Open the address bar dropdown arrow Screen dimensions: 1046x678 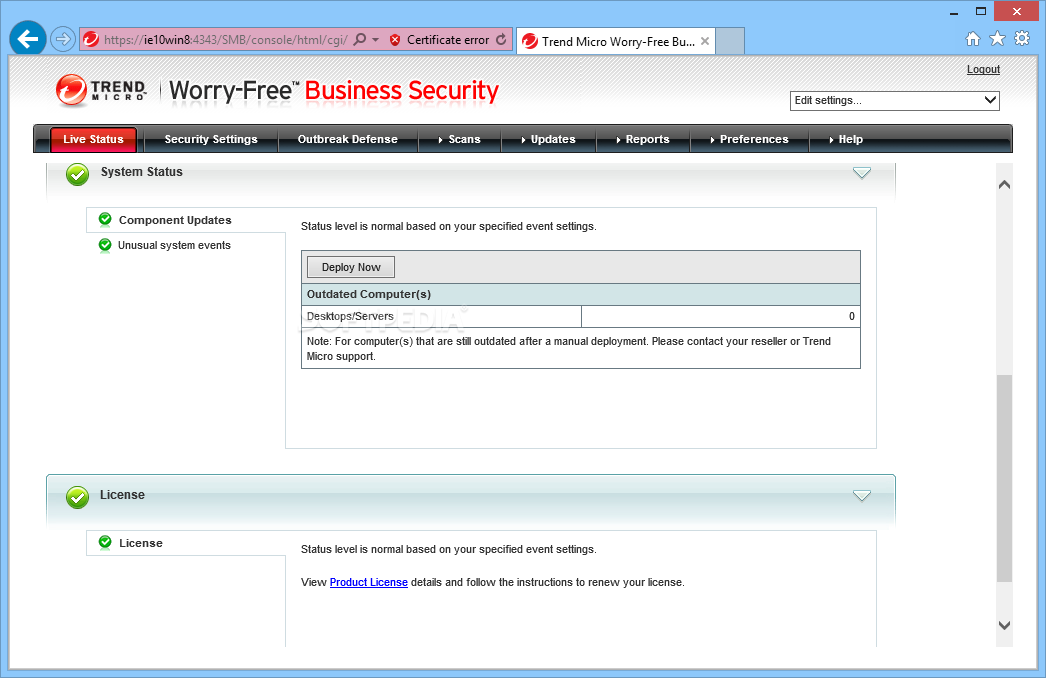pos(376,40)
